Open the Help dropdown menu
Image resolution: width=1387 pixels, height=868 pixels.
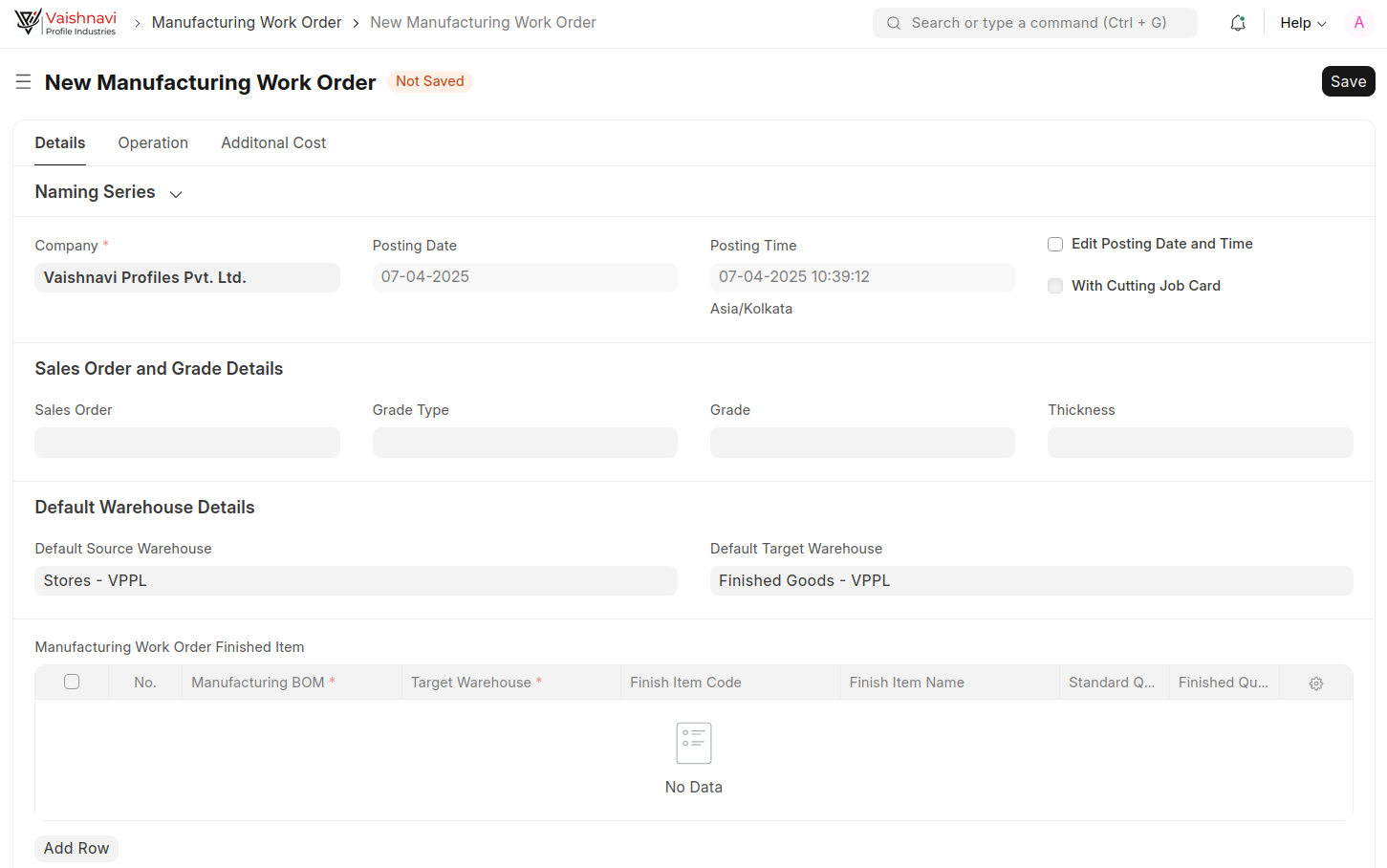coord(1303,23)
